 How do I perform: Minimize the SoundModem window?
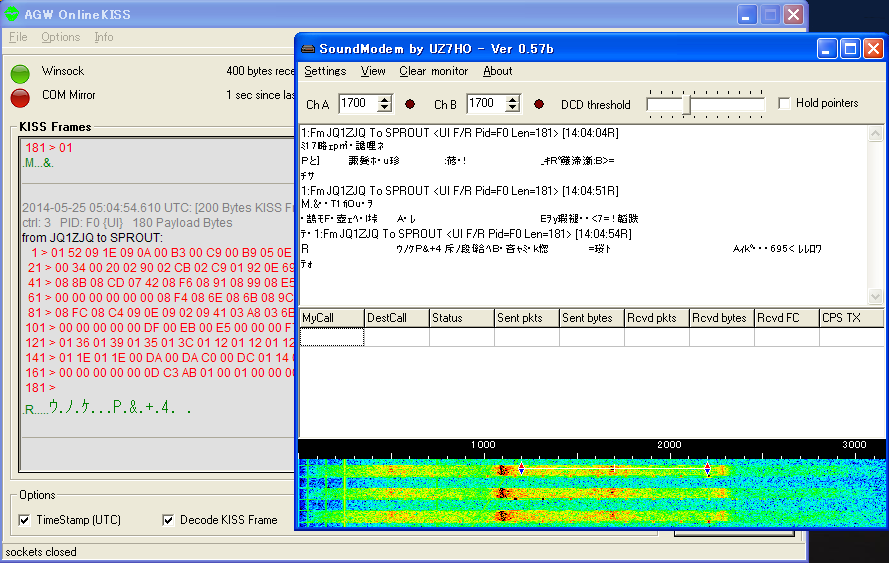[x=827, y=49]
